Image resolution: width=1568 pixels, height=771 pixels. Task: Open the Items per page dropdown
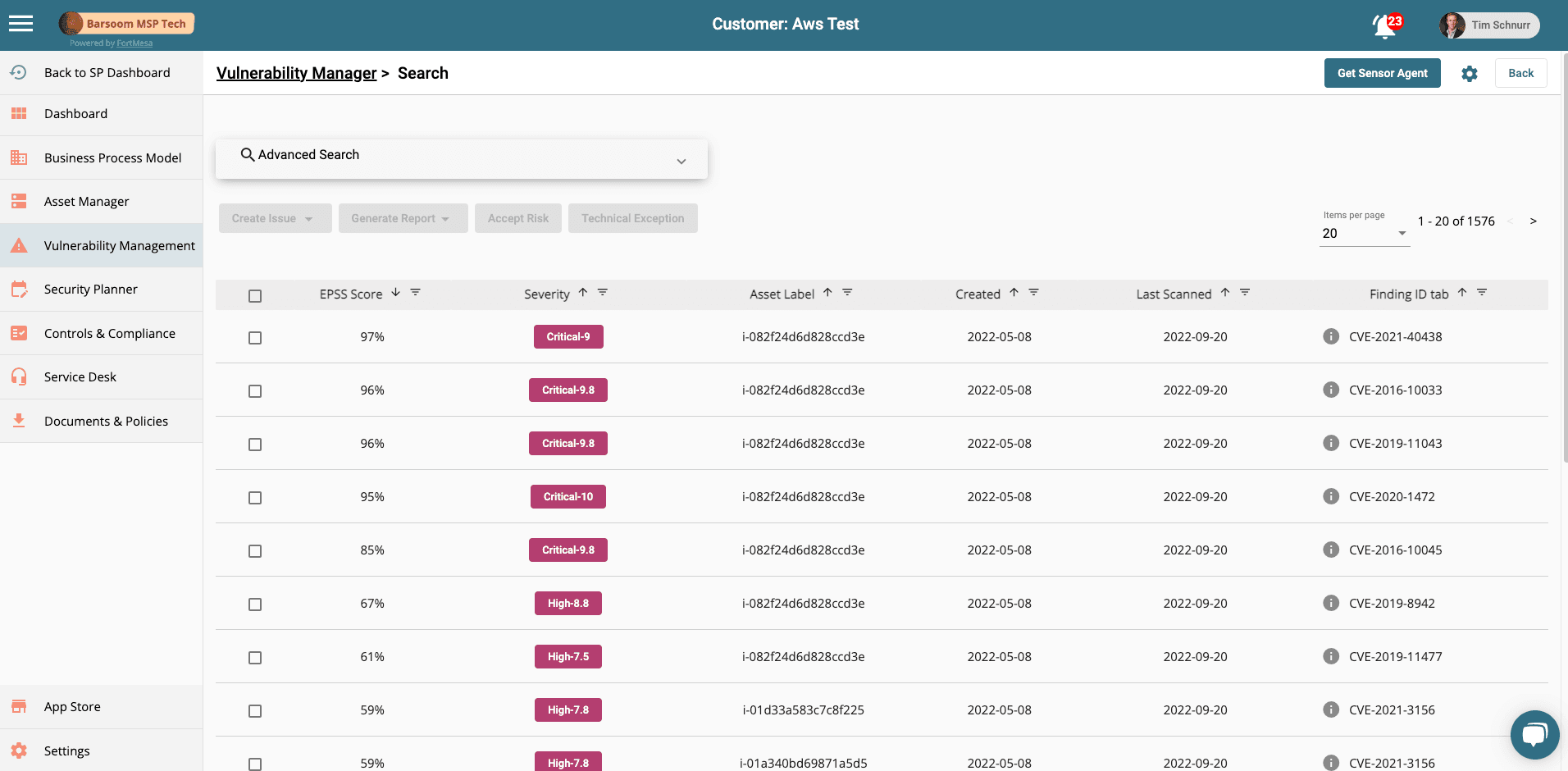pos(1364,234)
